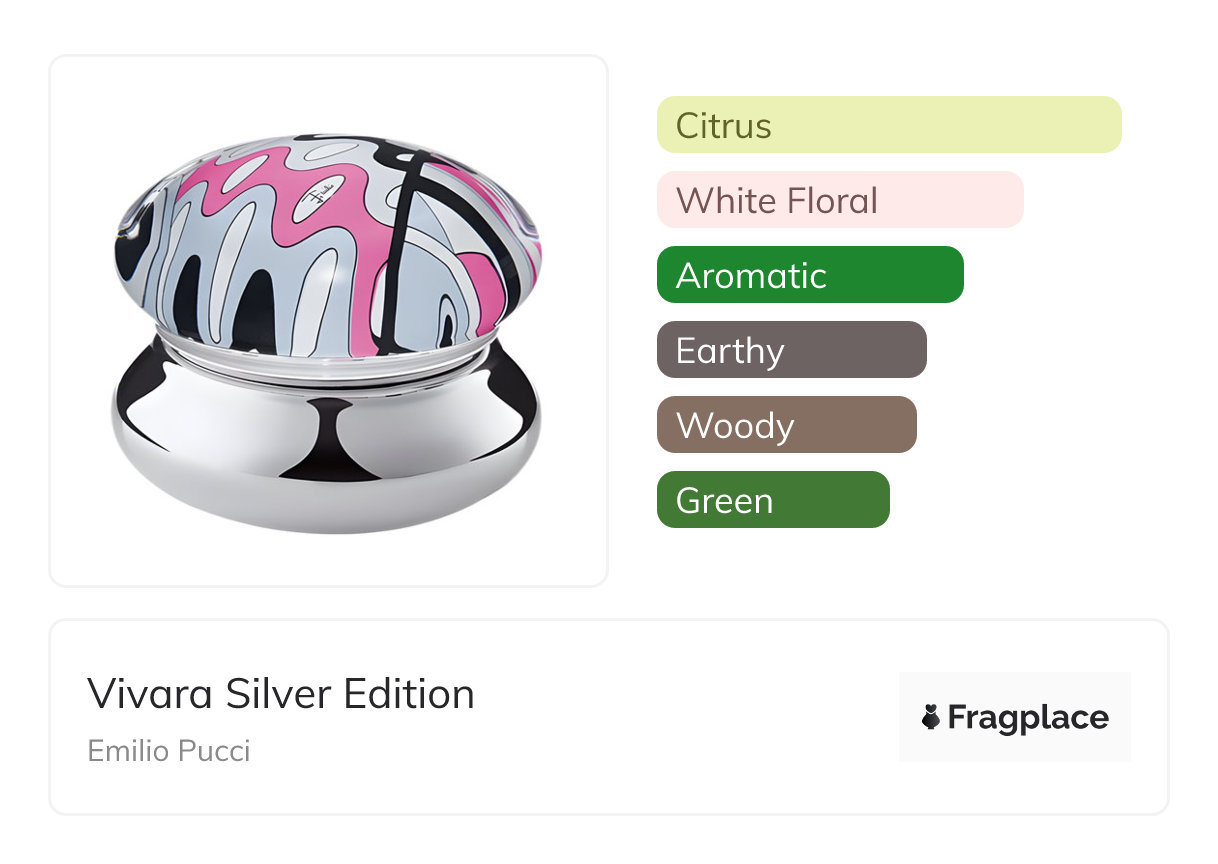This screenshot has width=1218, height=864.
Task: Click the White Floral text label
Action: point(776,200)
